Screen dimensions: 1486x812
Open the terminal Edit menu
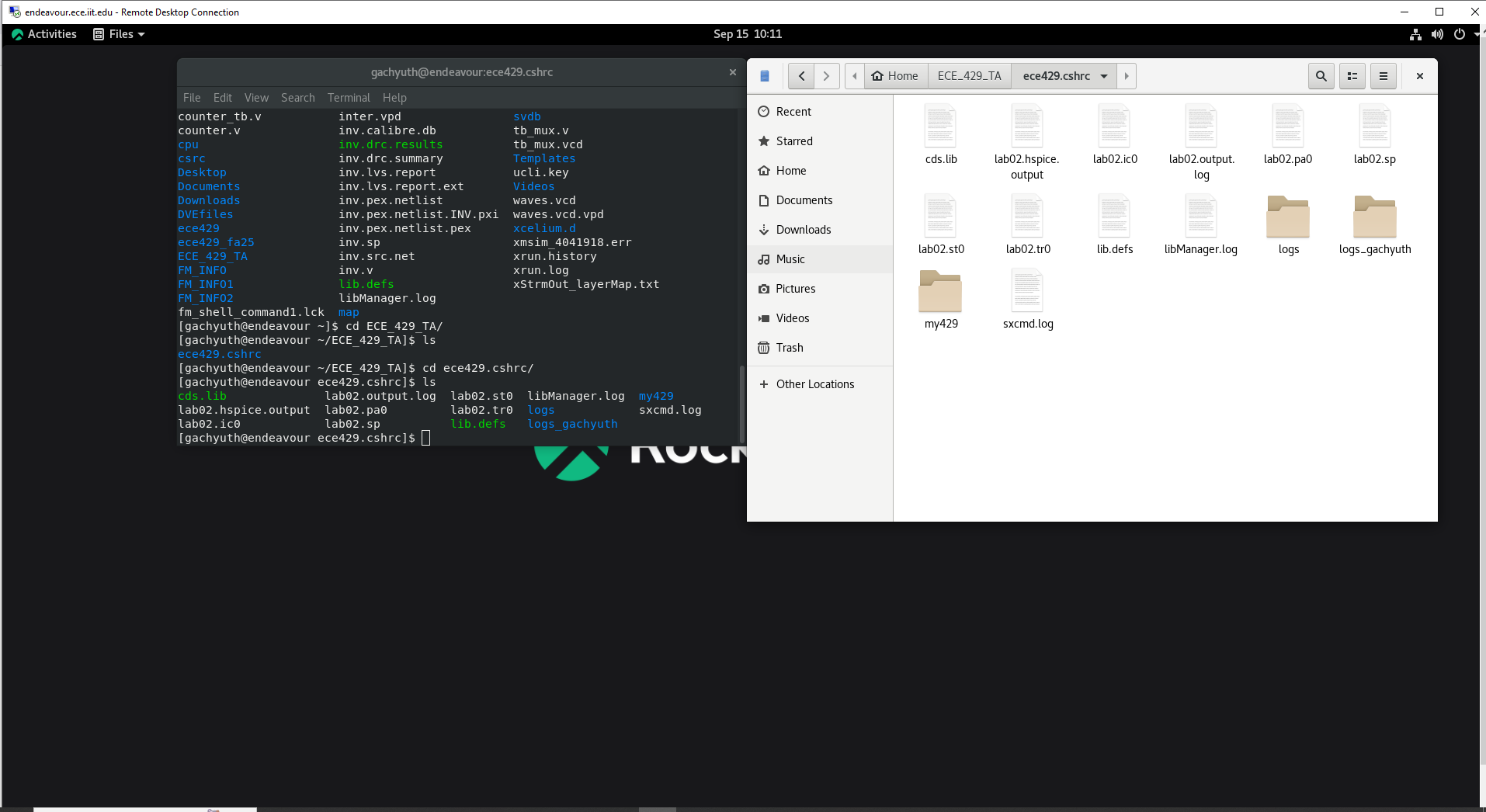[223, 98]
